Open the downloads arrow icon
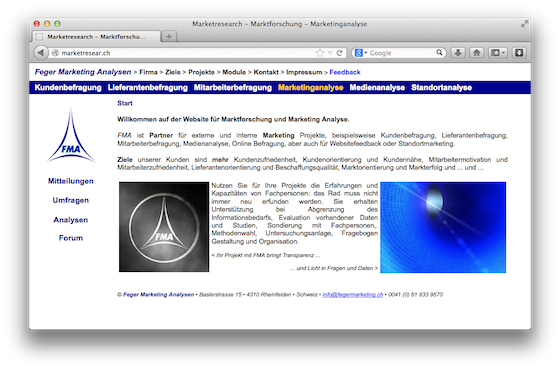Image resolution: width=560 pixels, height=370 pixels. [458, 53]
